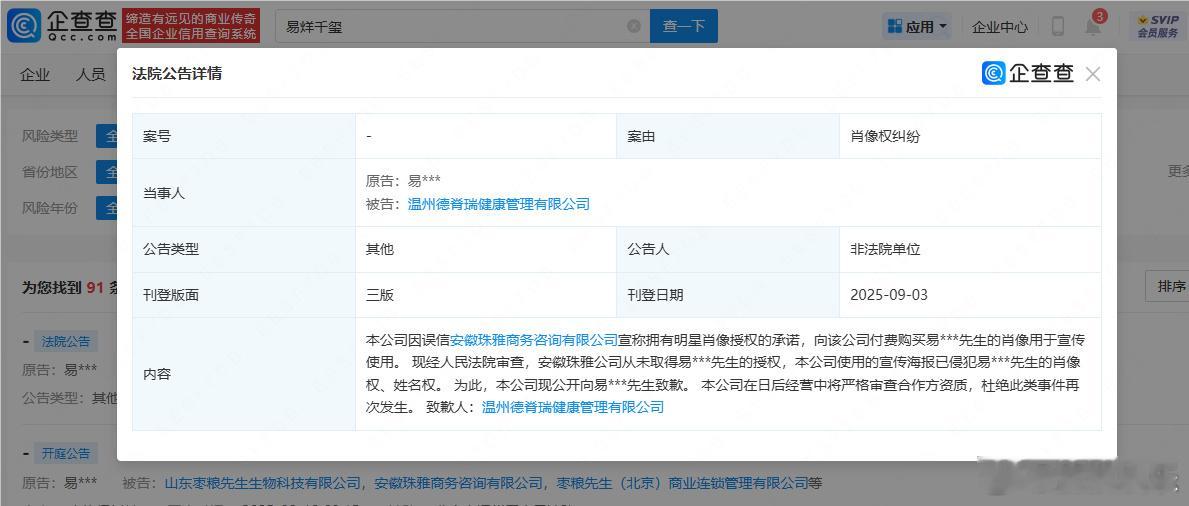This screenshot has height=506, width=1189.
Task: Clear the search box with the X icon
Action: (x=634, y=26)
